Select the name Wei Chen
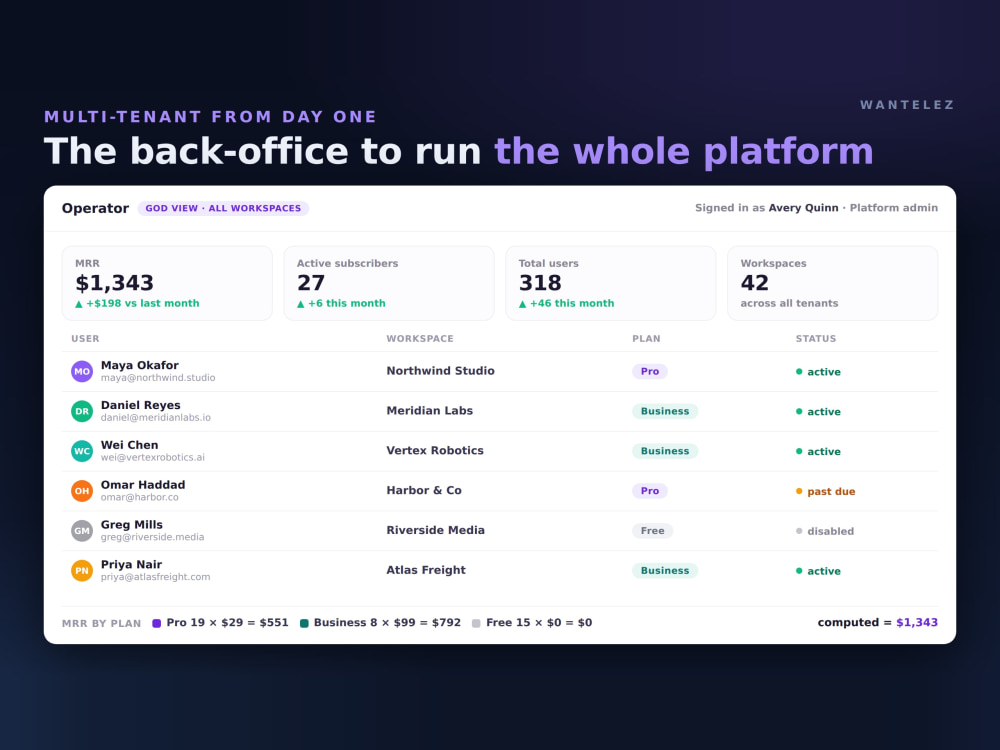This screenshot has height=750, width=1000. pyautogui.click(x=129, y=445)
